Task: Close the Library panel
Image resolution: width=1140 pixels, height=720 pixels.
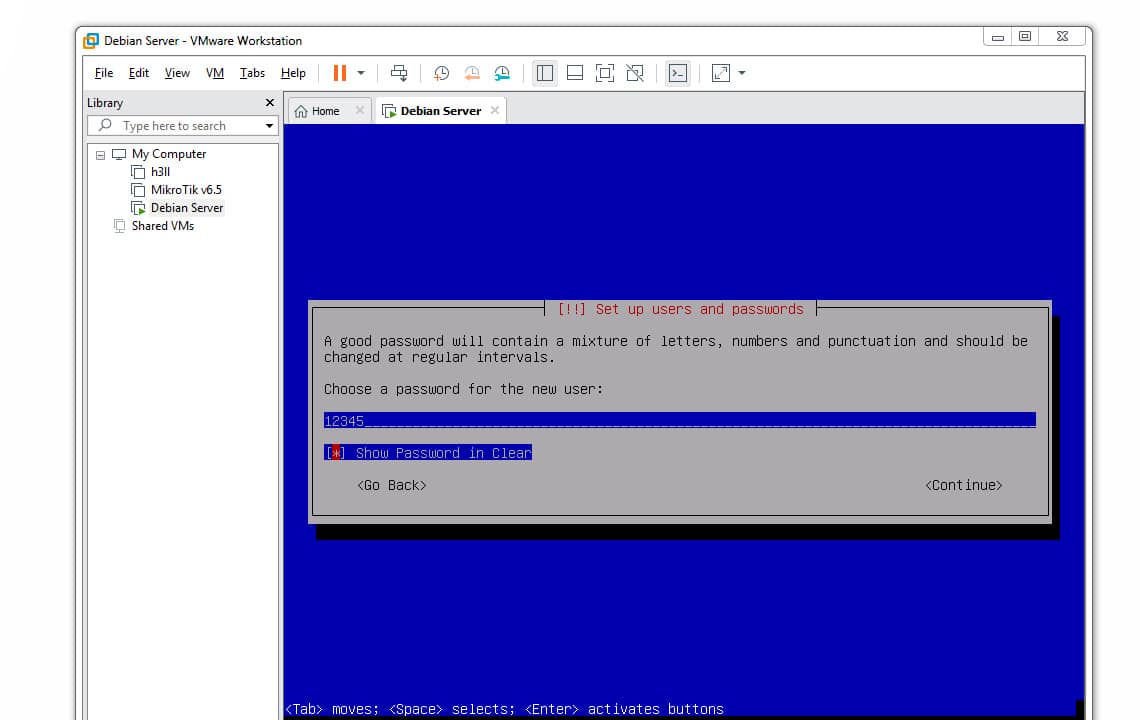Action: pyautogui.click(x=270, y=103)
